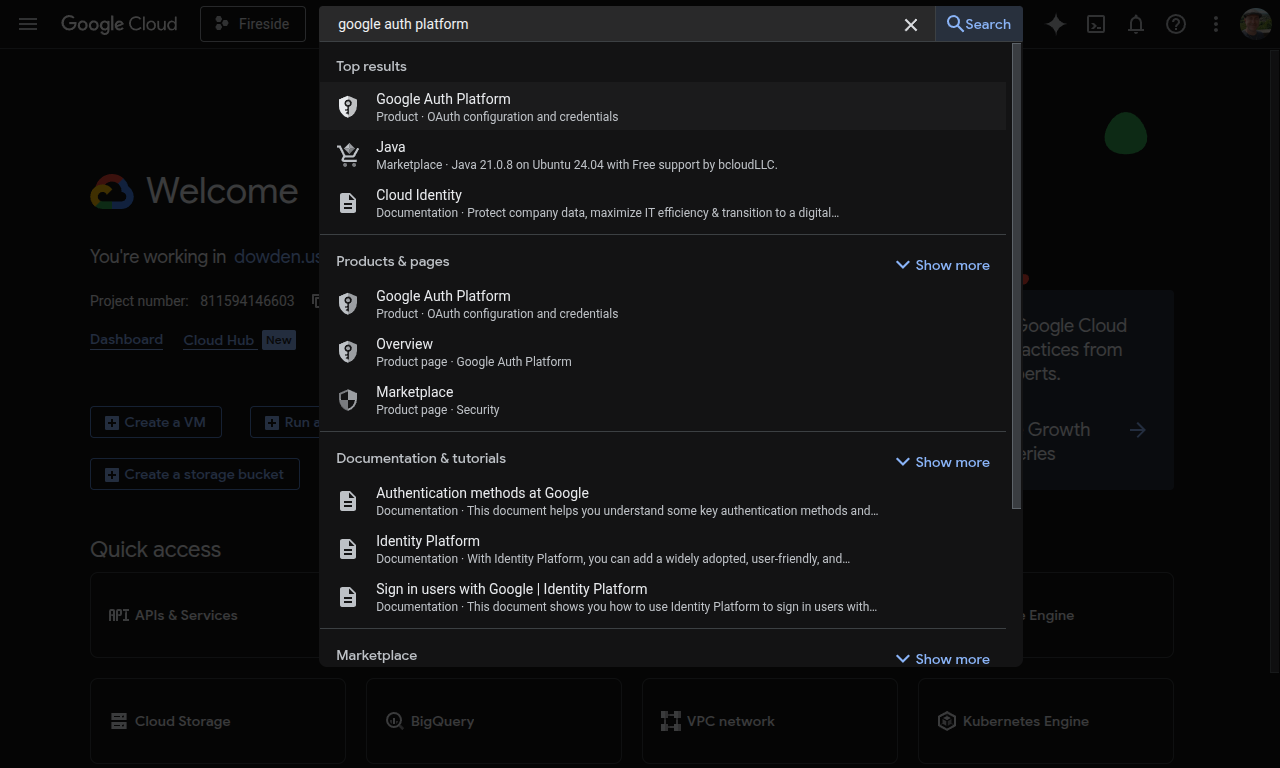Expand Show more for Marketplace section
The image size is (1280, 768).
[x=942, y=659]
